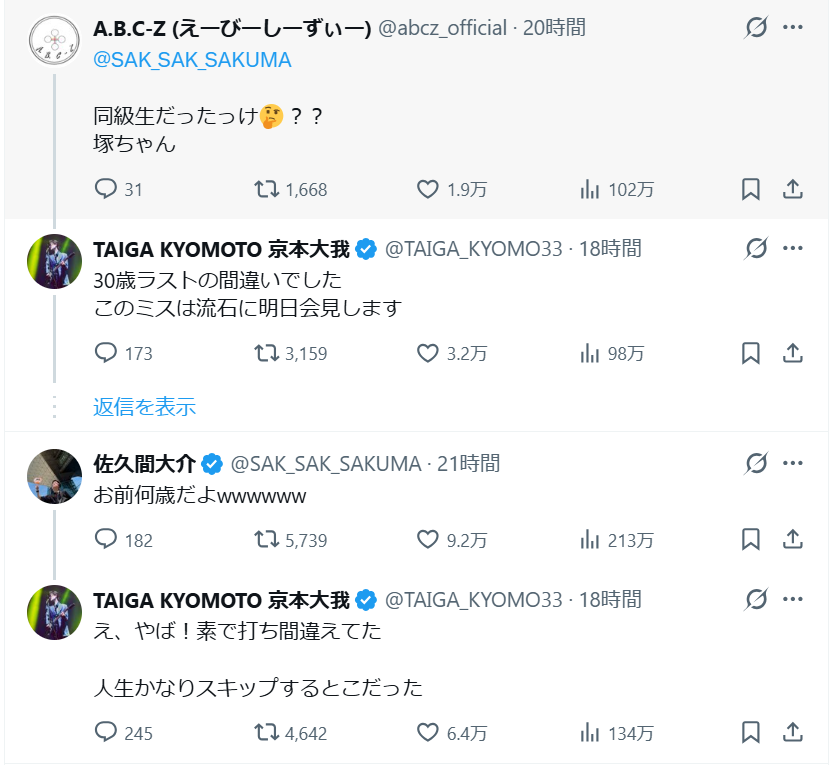Reply to the A.B.C-Z tweet
Viewport: 833px width, 765px height.
(106, 189)
